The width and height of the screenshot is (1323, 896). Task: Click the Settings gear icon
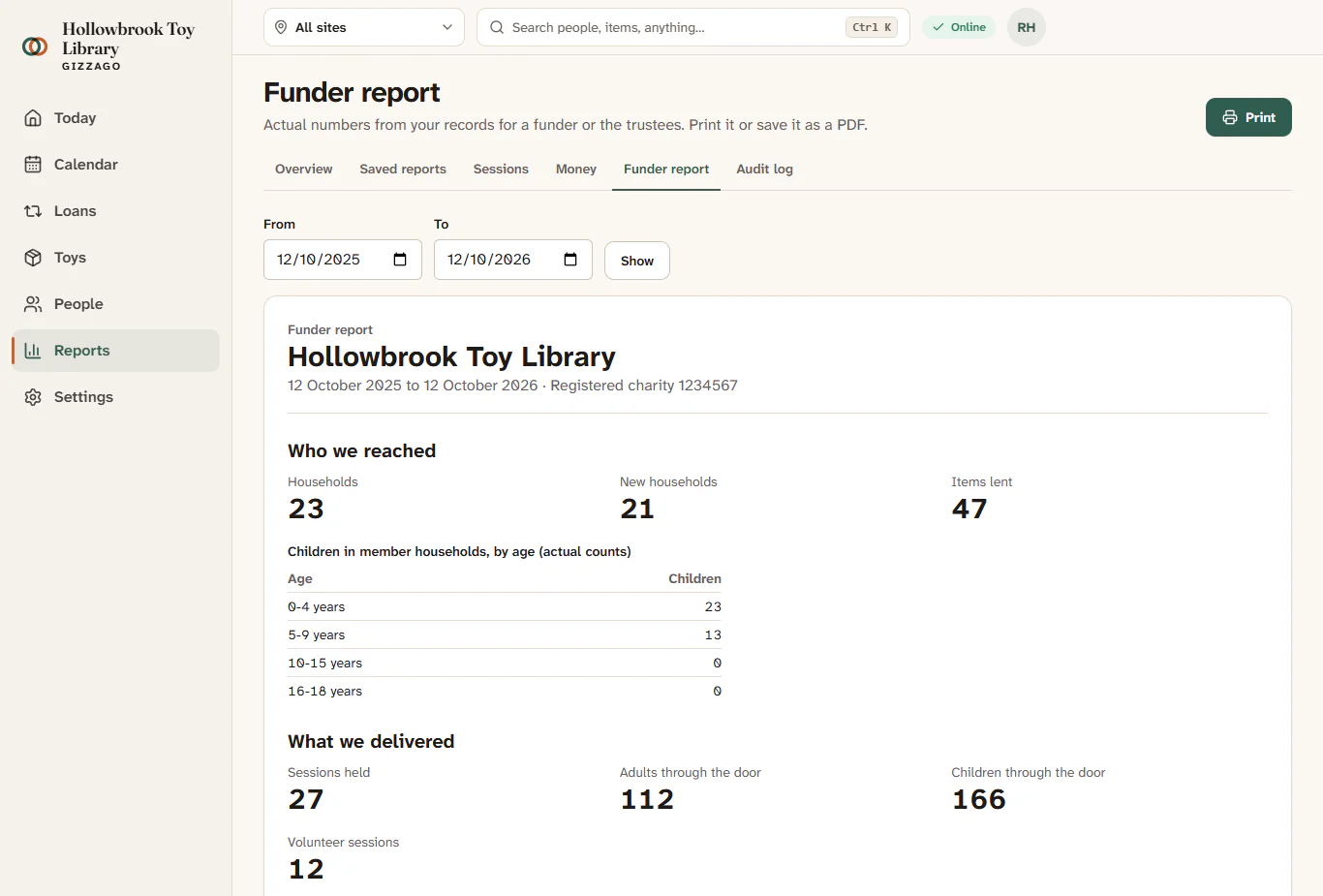33,397
